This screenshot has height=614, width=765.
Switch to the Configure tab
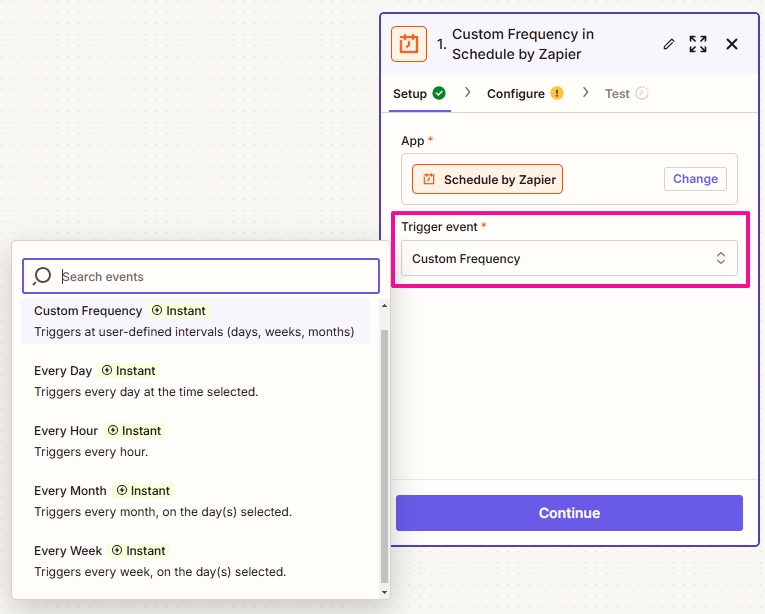tap(516, 94)
